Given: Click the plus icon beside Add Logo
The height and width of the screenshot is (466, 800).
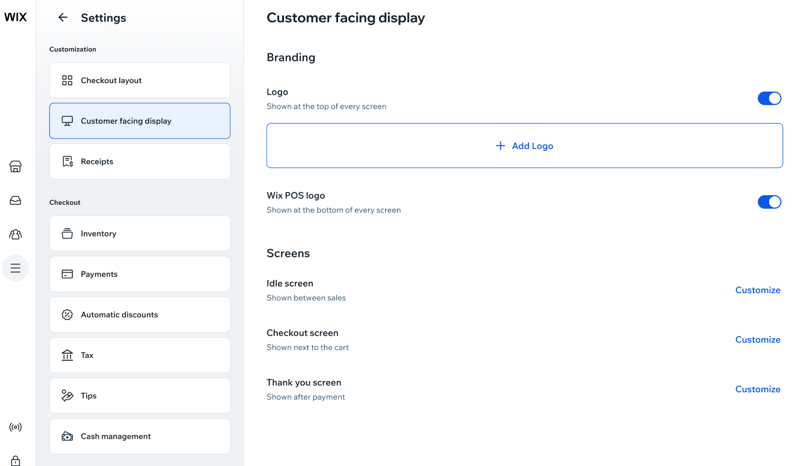Looking at the screenshot, I should pyautogui.click(x=500, y=146).
